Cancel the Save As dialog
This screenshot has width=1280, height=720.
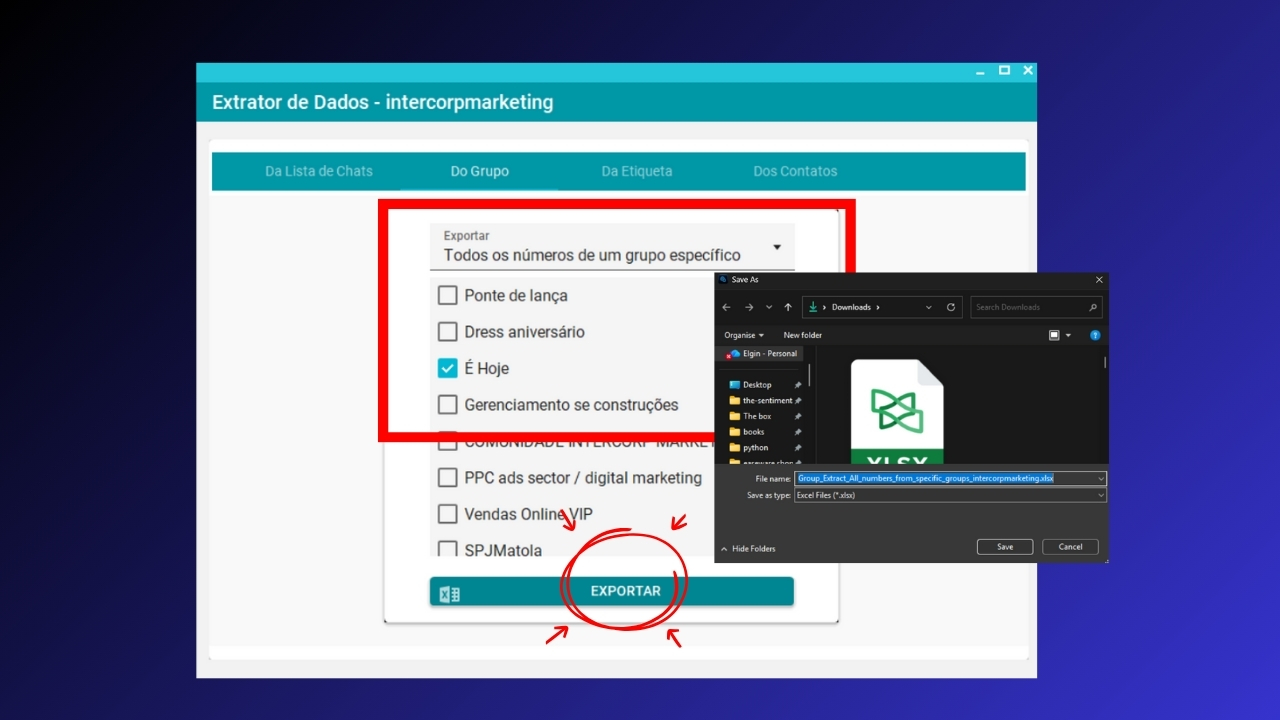[1070, 547]
